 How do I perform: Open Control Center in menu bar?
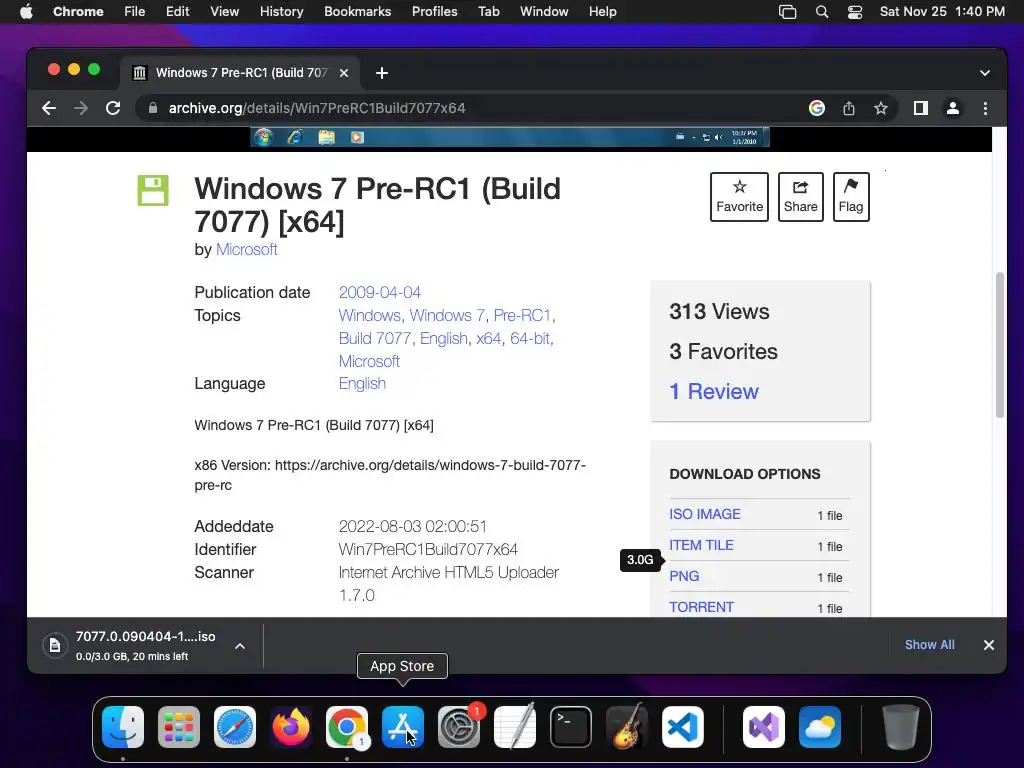(x=855, y=12)
